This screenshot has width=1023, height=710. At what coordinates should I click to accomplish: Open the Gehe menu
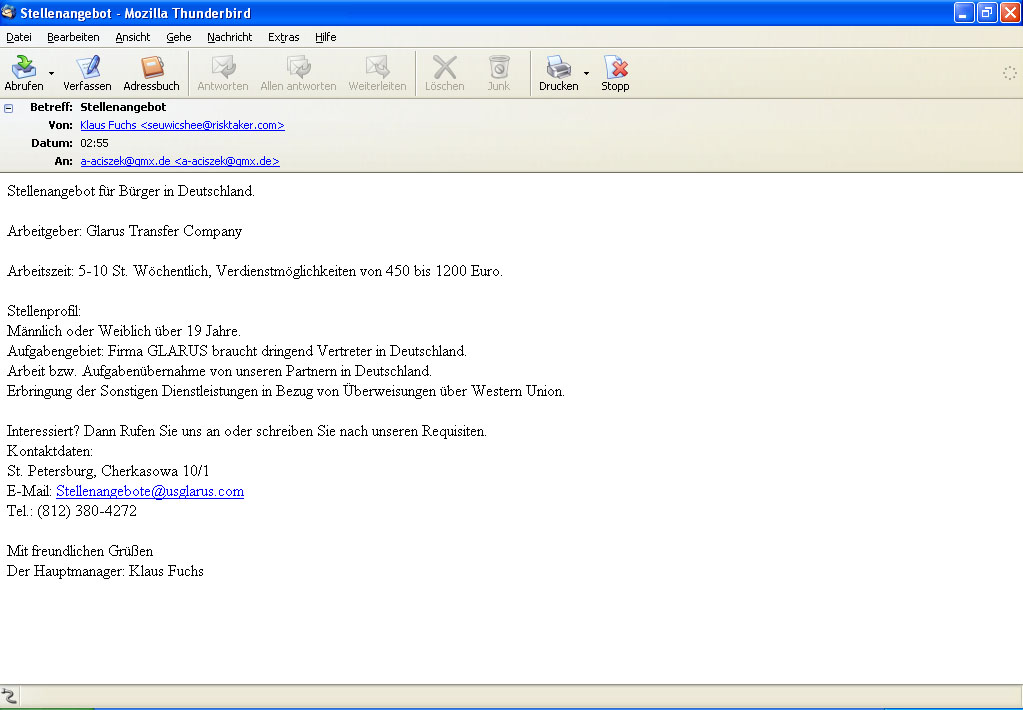click(x=179, y=37)
